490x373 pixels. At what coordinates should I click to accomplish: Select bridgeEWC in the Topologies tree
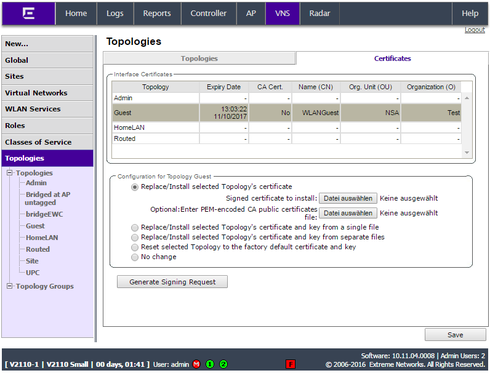click(44, 214)
